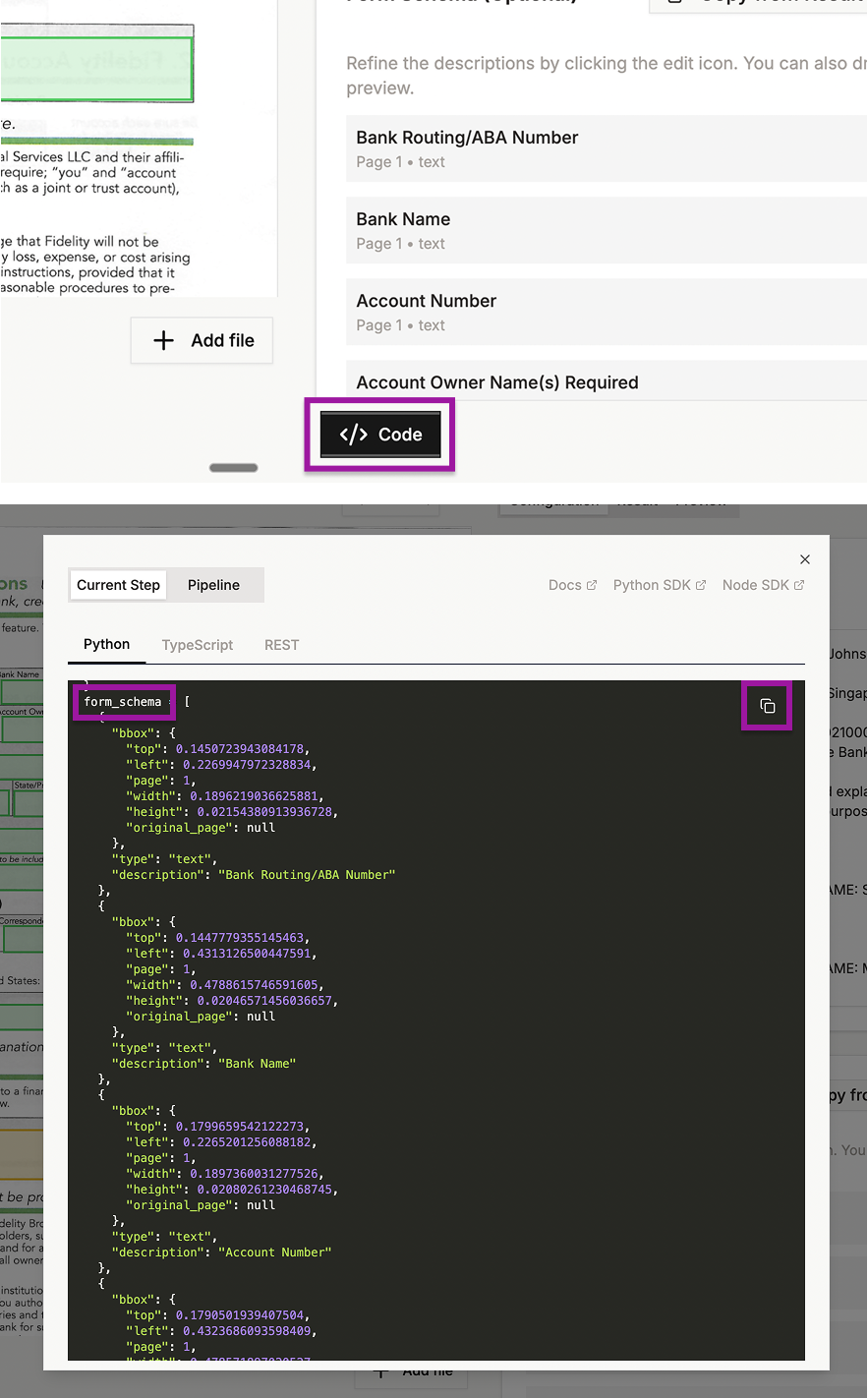The image size is (868, 1398).
Task: Click the Add file button
Action: [x=203, y=340]
